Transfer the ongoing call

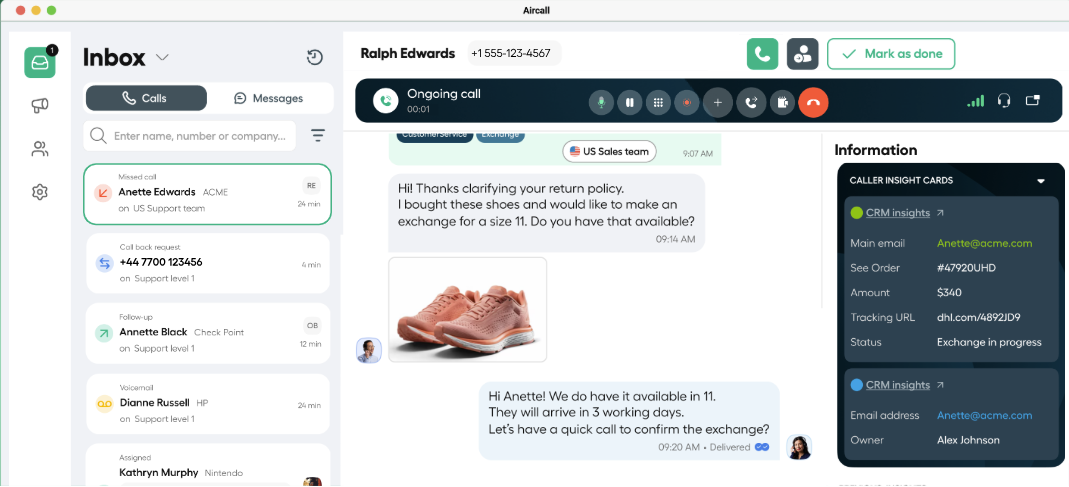click(751, 101)
